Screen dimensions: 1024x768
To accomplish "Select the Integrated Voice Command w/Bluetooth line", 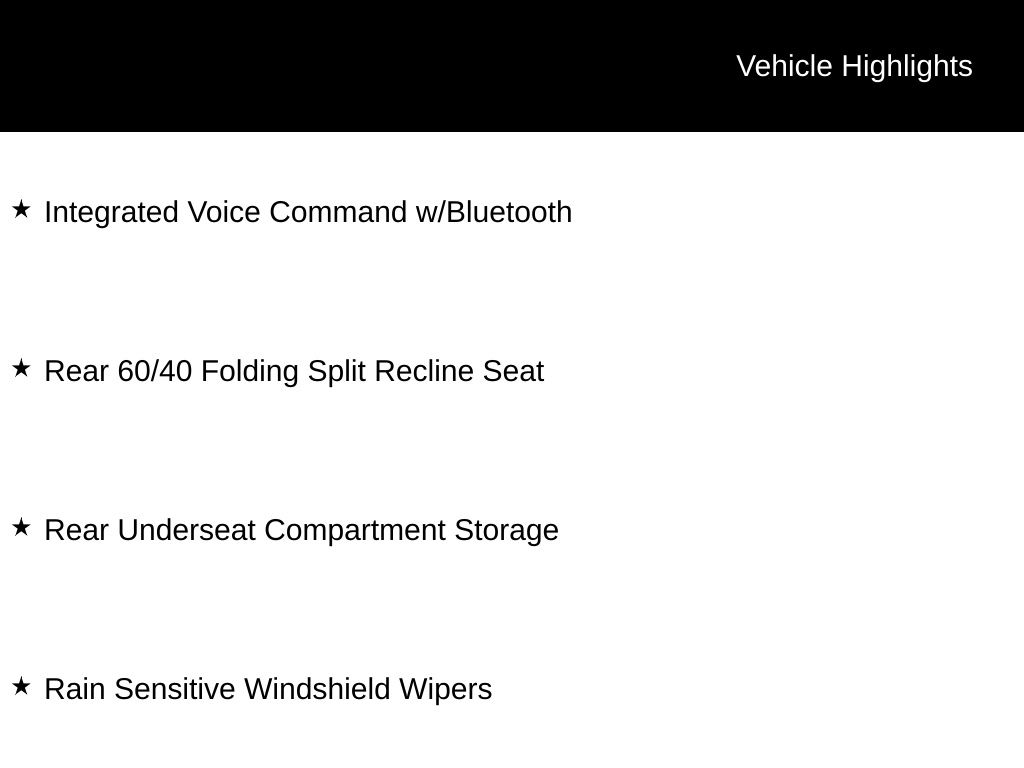I will click(x=308, y=212).
